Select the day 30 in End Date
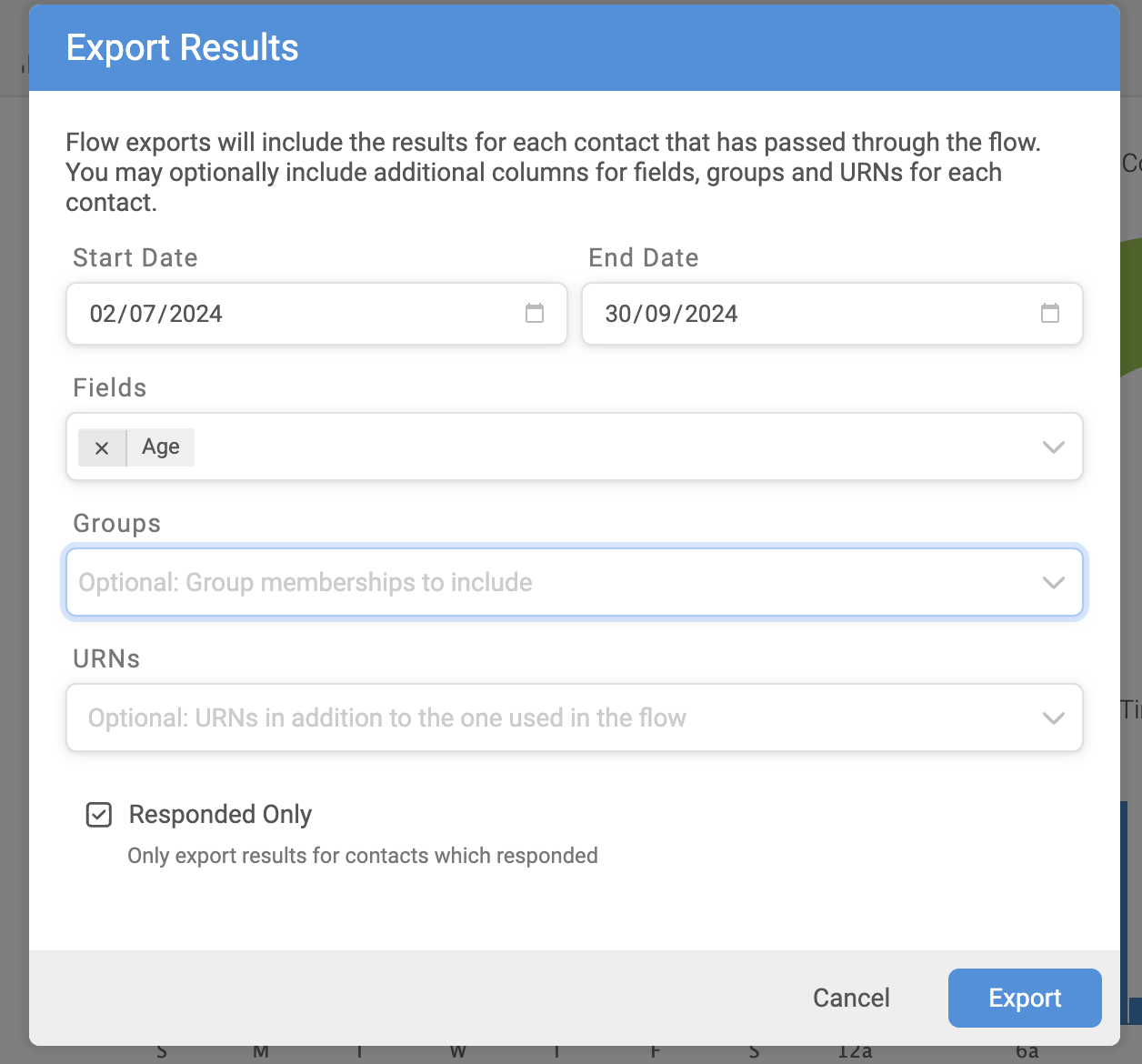 617,315
